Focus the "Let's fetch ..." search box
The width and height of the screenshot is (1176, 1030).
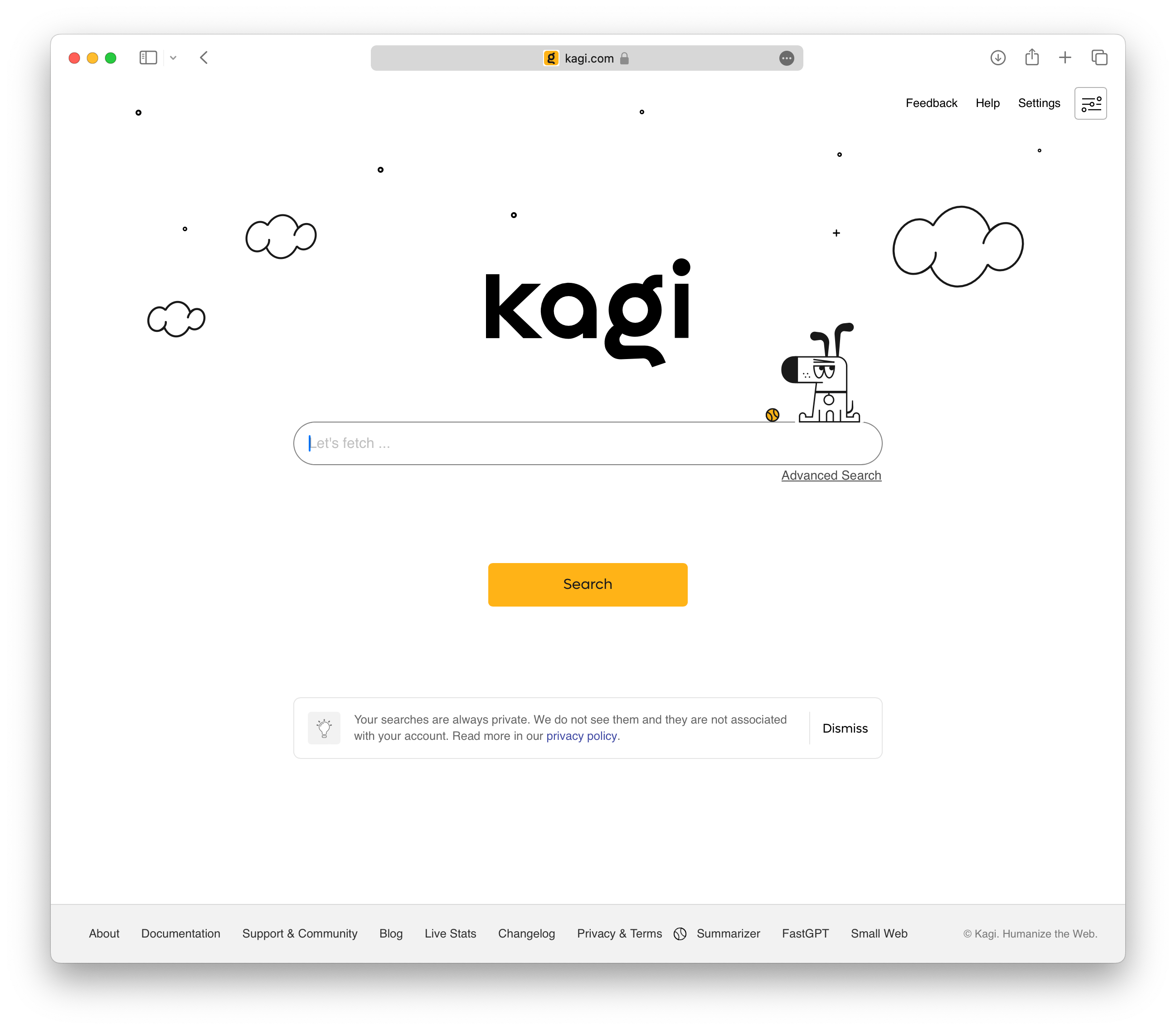(588, 443)
